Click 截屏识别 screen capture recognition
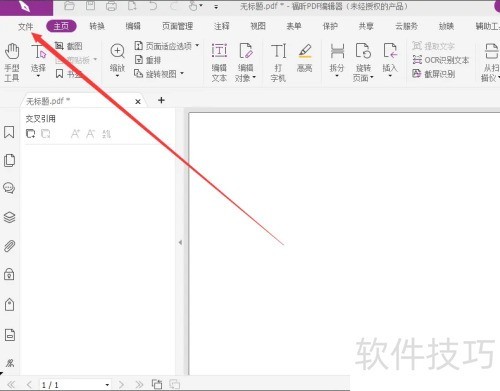The width and height of the screenshot is (500, 391). coord(434,74)
